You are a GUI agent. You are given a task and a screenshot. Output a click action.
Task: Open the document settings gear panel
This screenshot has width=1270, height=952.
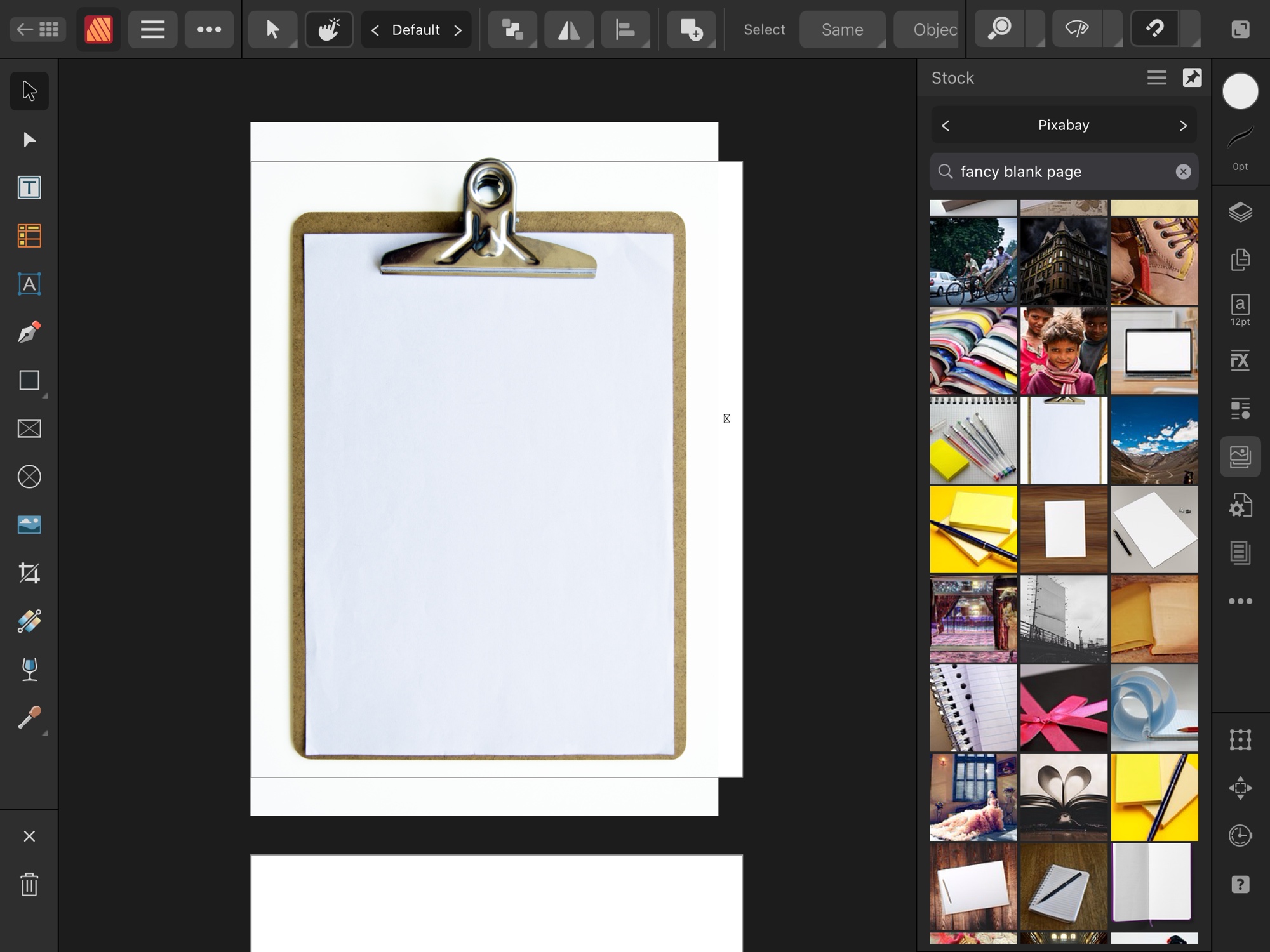[1240, 505]
